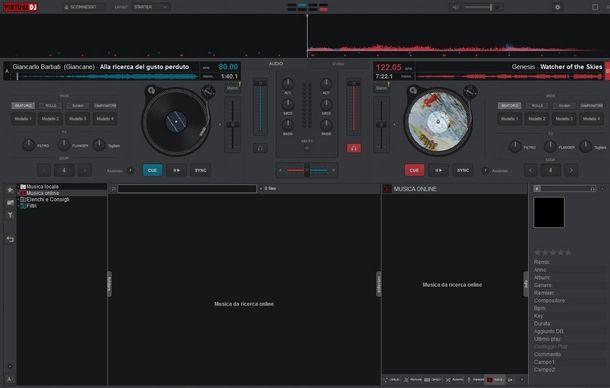Click the right turntable album-art platter
The height and width of the screenshot is (388, 610).
point(438,122)
